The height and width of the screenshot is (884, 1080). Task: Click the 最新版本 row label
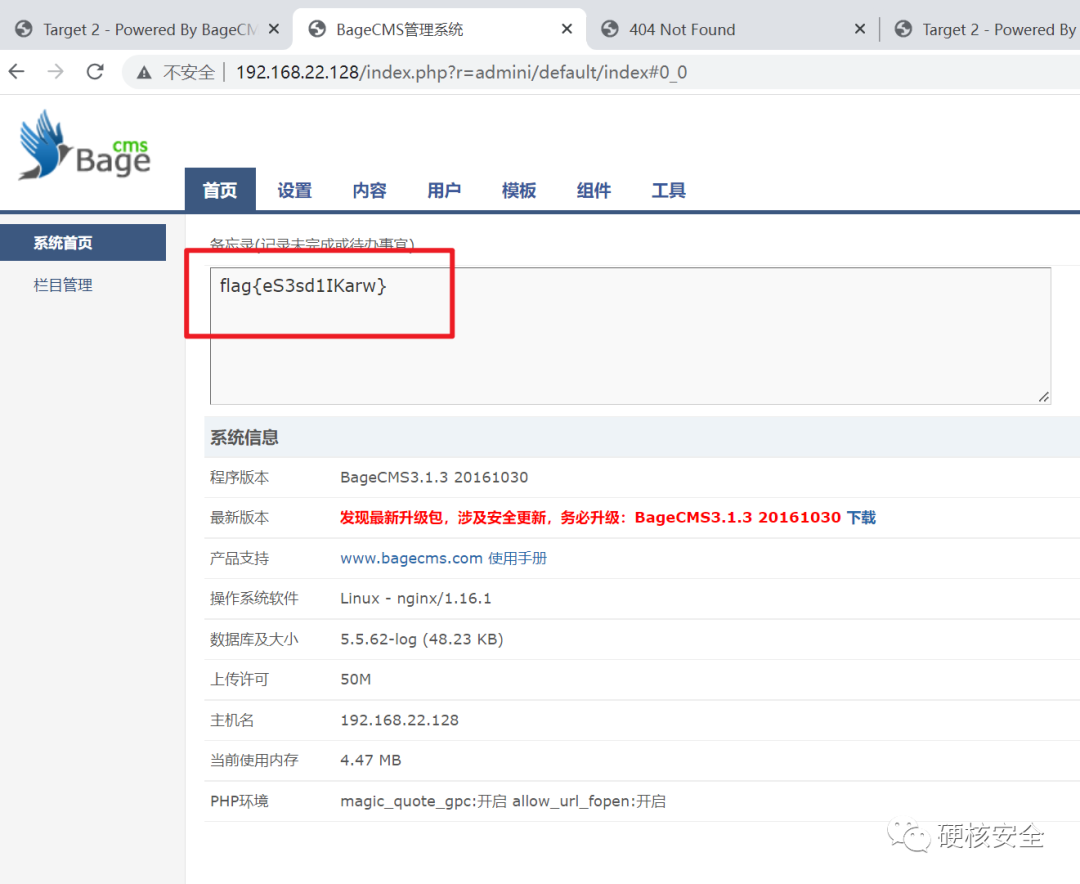point(239,517)
